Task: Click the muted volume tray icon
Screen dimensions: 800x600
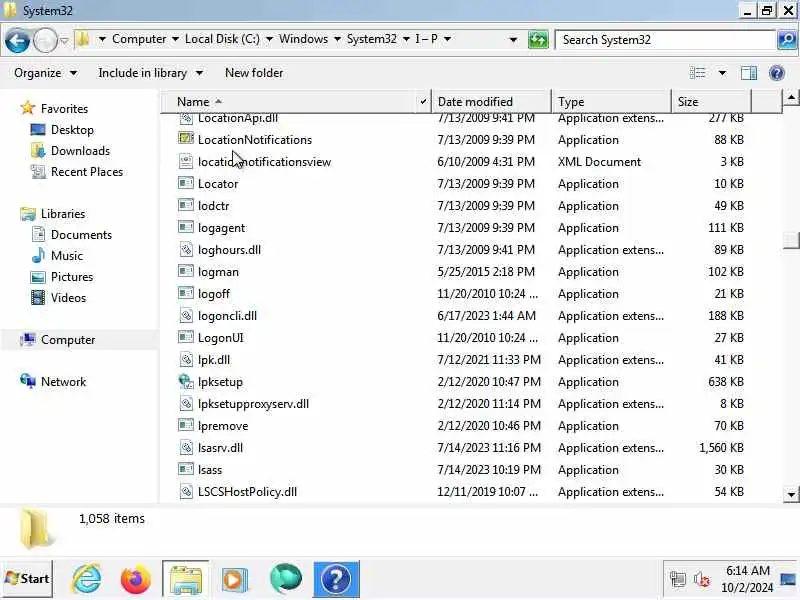Action: pyautogui.click(x=702, y=580)
